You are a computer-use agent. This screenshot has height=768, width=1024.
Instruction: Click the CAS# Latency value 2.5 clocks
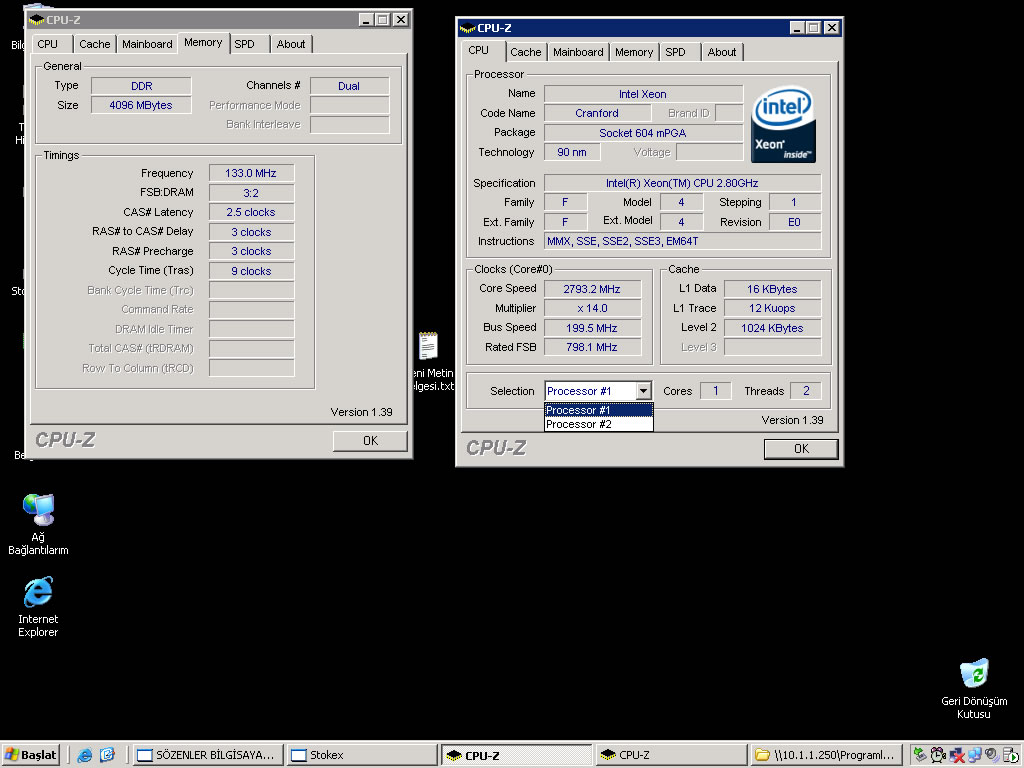tap(251, 212)
